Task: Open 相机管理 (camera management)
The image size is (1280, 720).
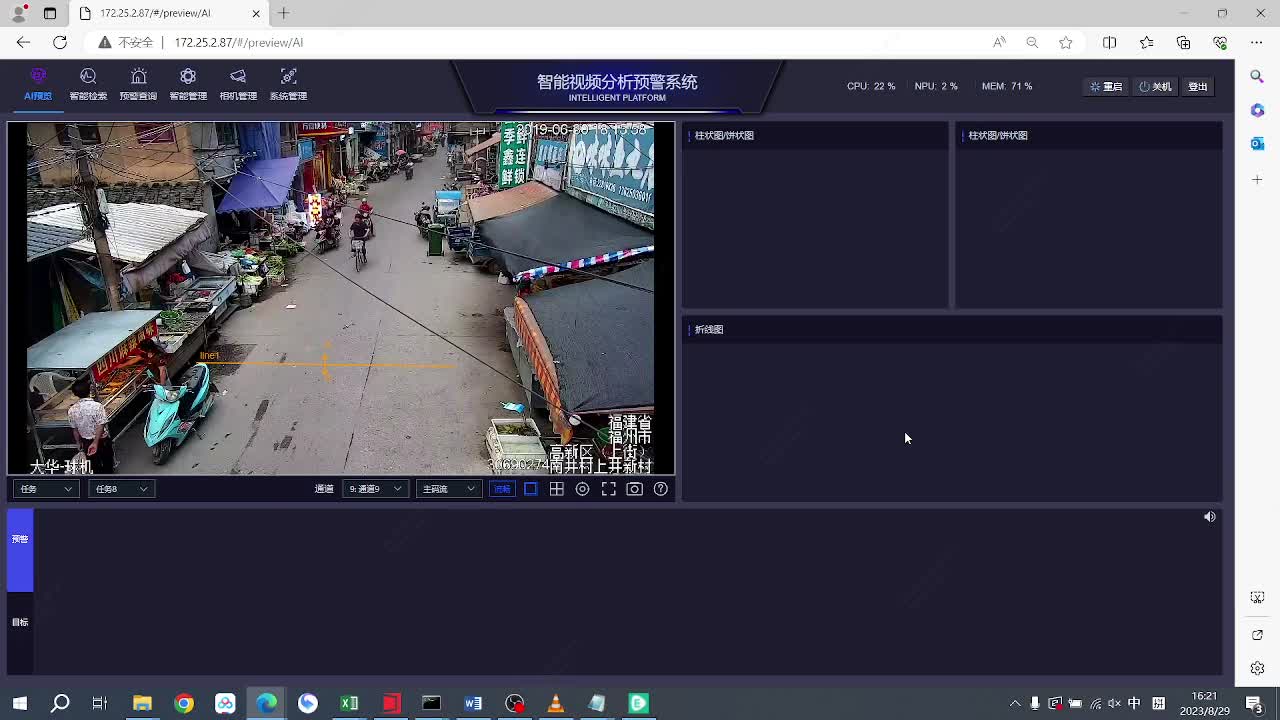Action: (x=238, y=84)
